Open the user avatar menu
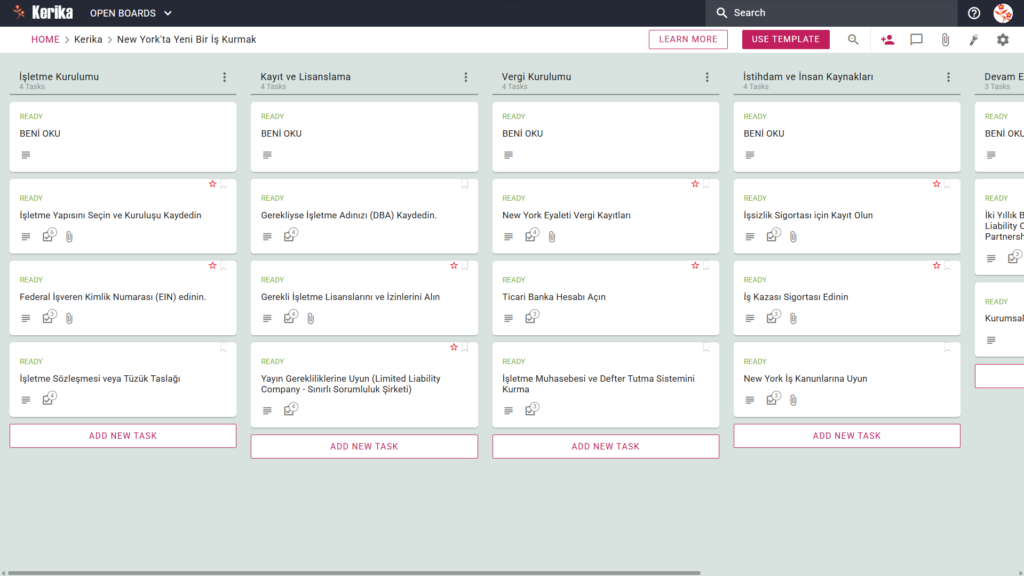Viewport: 1024px width, 576px height. 1002,13
